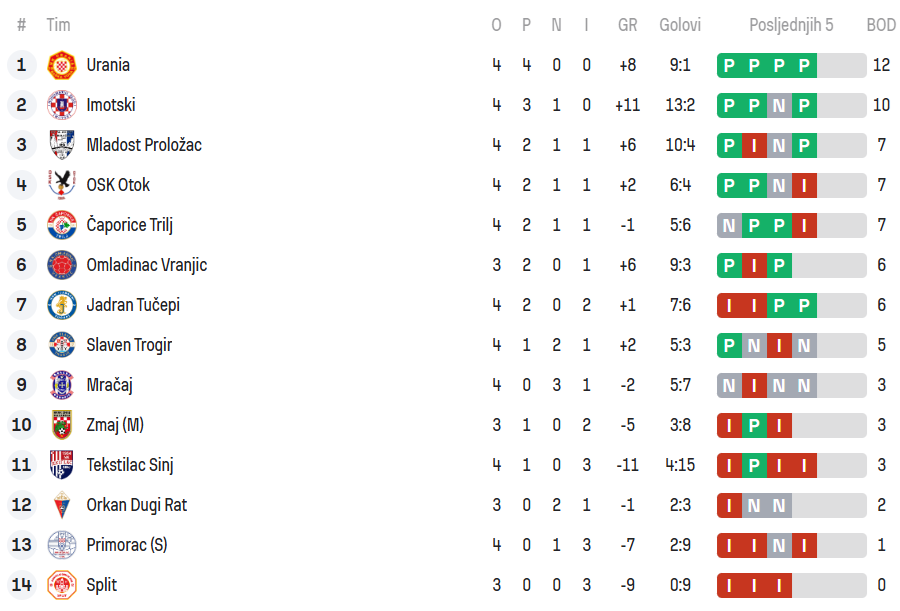Sort table by BOD points column
This screenshot has height=611, width=900.
pos(881,25)
